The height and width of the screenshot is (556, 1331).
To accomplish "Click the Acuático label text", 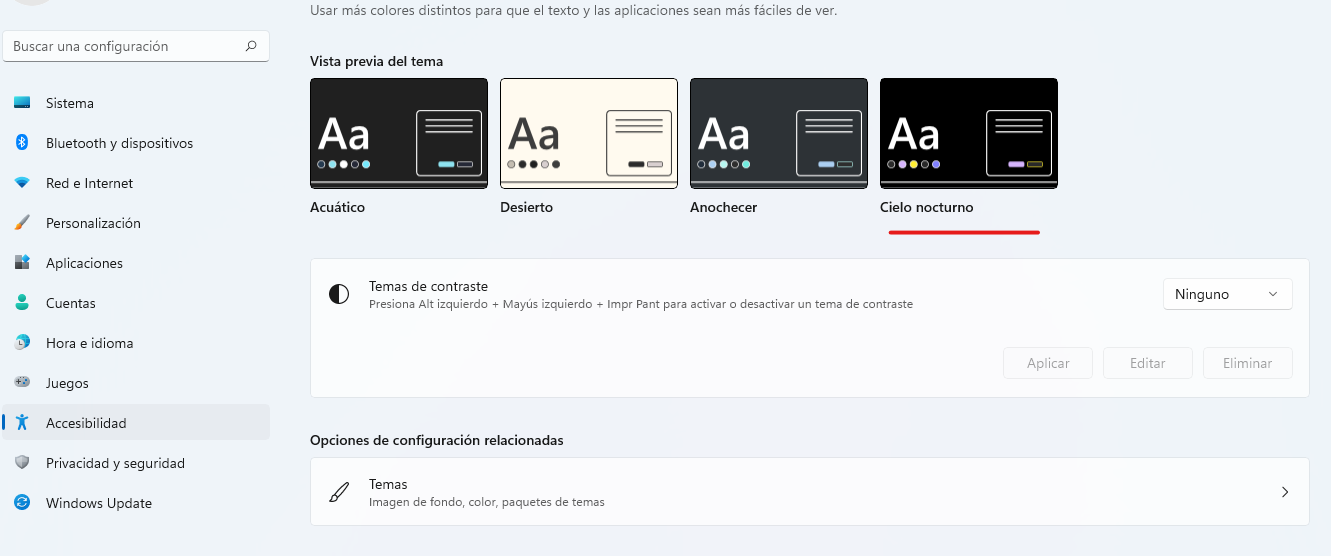I will point(337,207).
